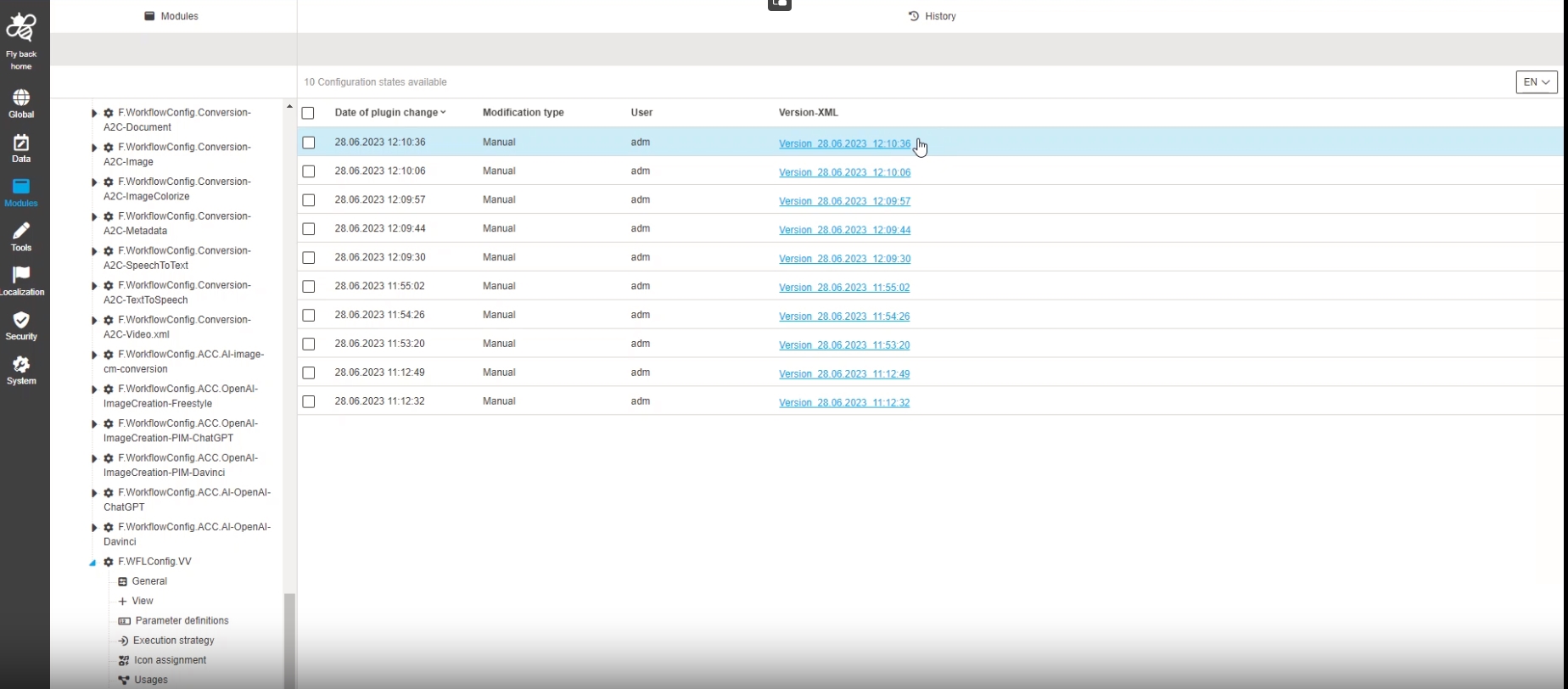1568x689 pixels.
Task: Open Version_28.06.2023_11:55:02 XML link
Action: 844,288
